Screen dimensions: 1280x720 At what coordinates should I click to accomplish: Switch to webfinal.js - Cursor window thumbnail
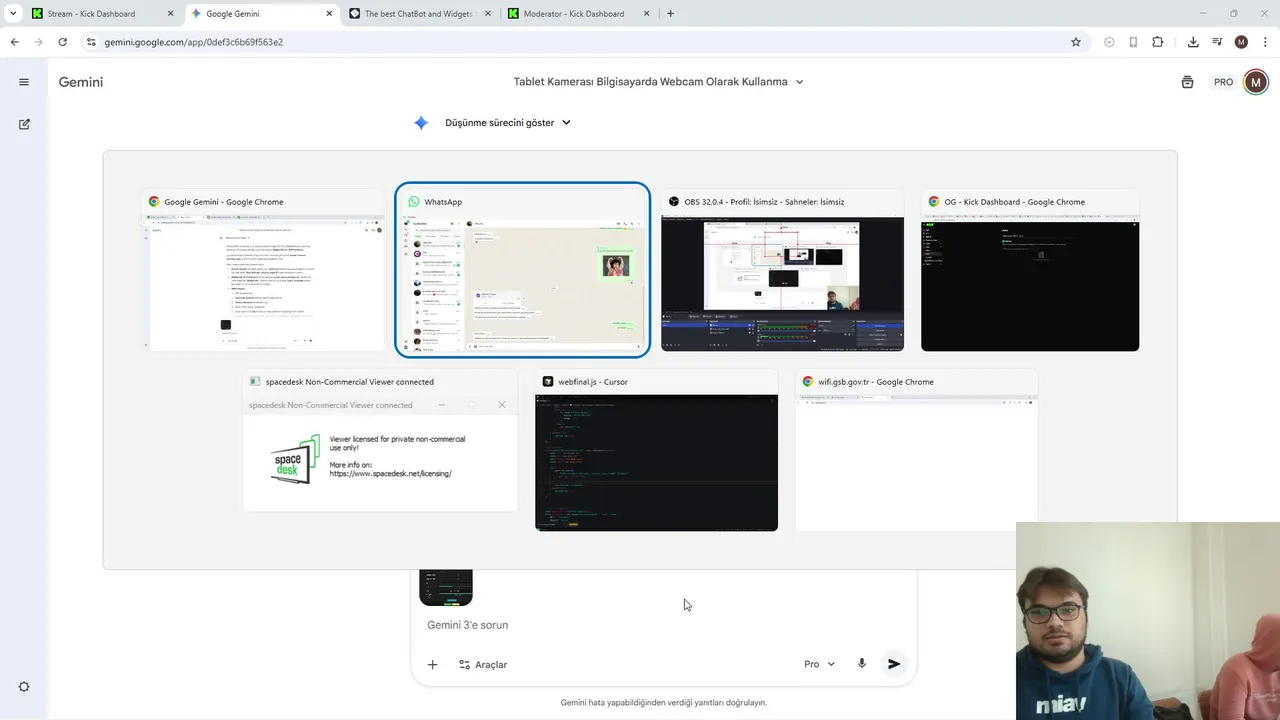pos(656,451)
